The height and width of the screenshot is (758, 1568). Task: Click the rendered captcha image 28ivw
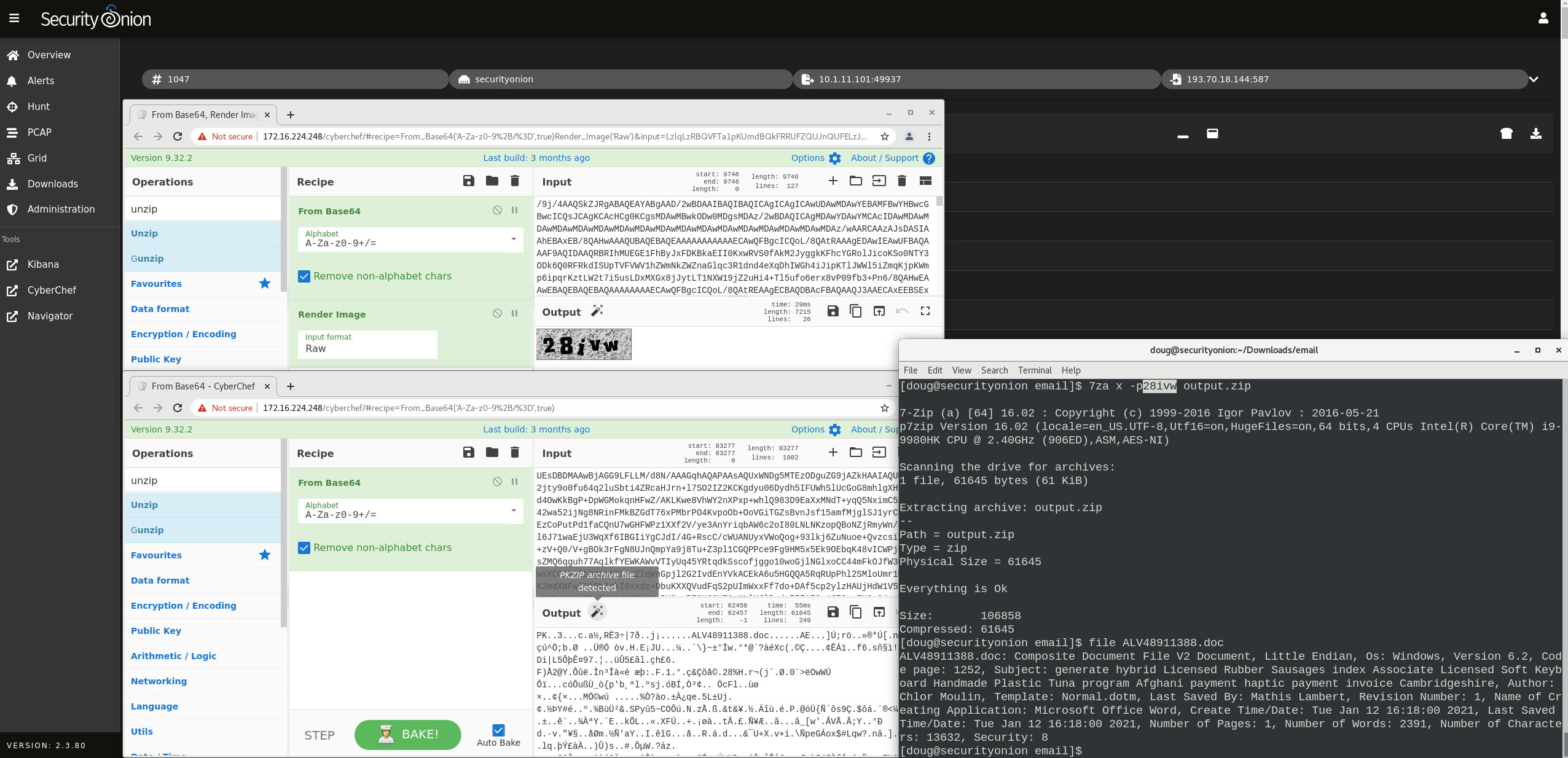coord(584,344)
